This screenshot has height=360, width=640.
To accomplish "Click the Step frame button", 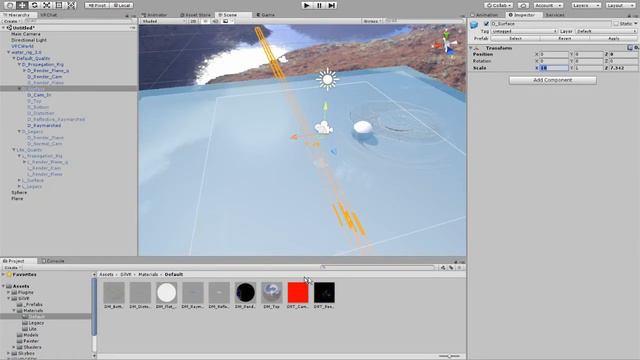I will [332, 5].
